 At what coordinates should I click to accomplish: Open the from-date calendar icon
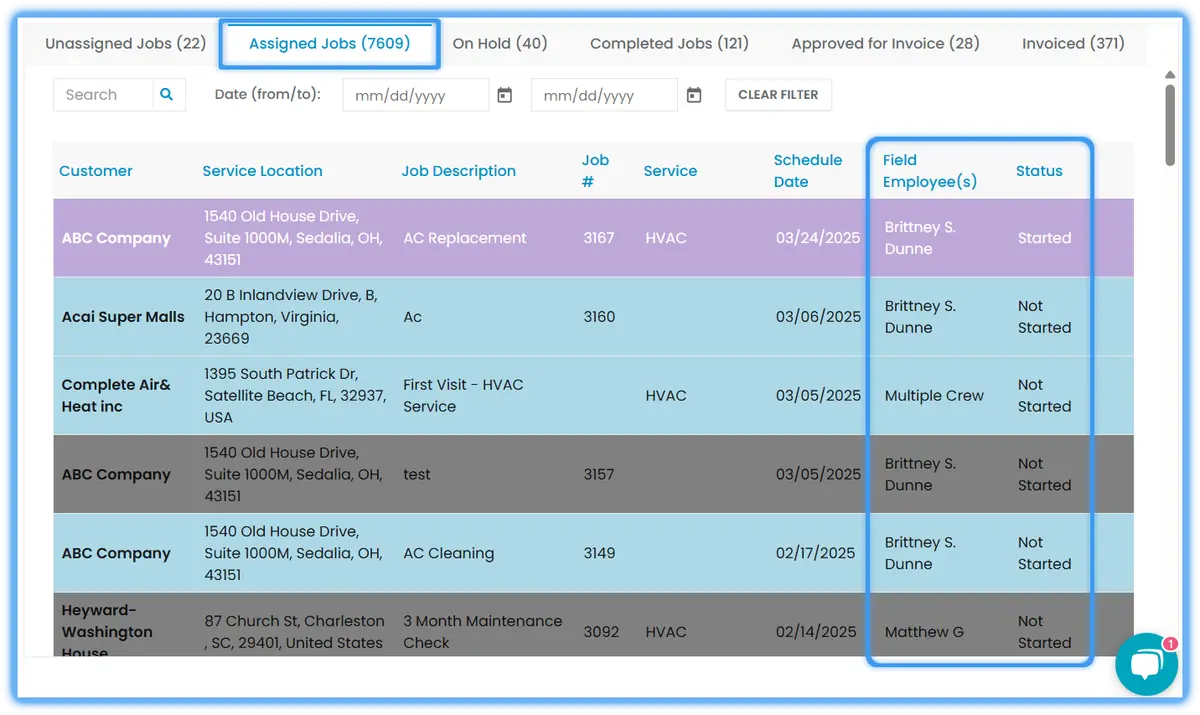coord(505,95)
